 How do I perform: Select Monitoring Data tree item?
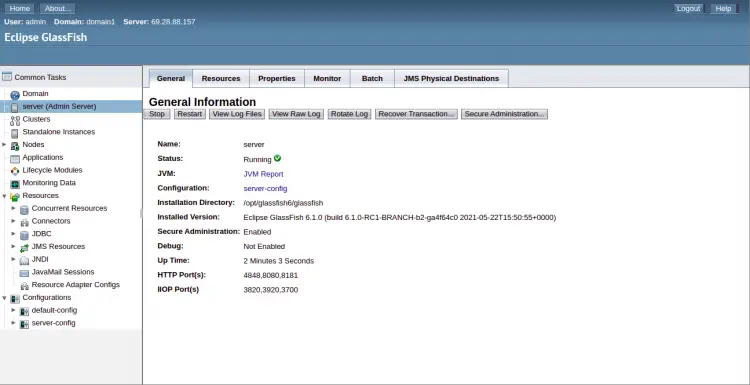tap(49, 183)
